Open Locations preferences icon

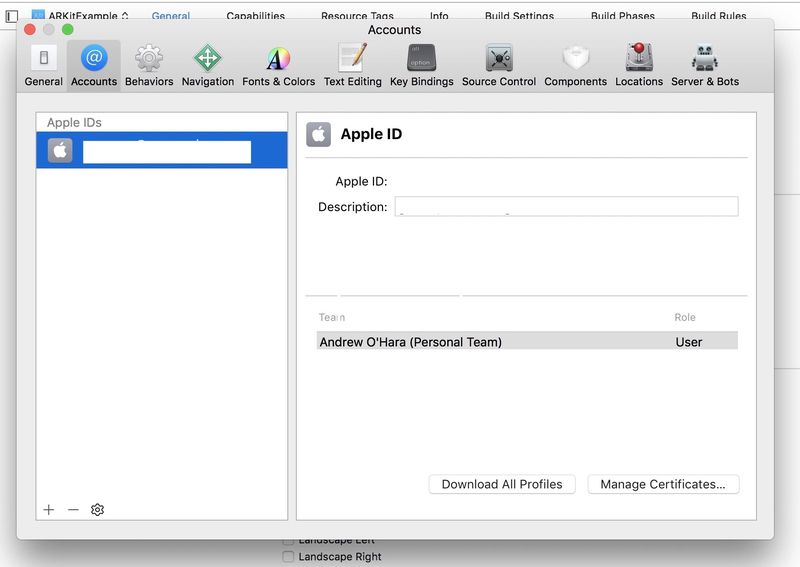point(639,57)
